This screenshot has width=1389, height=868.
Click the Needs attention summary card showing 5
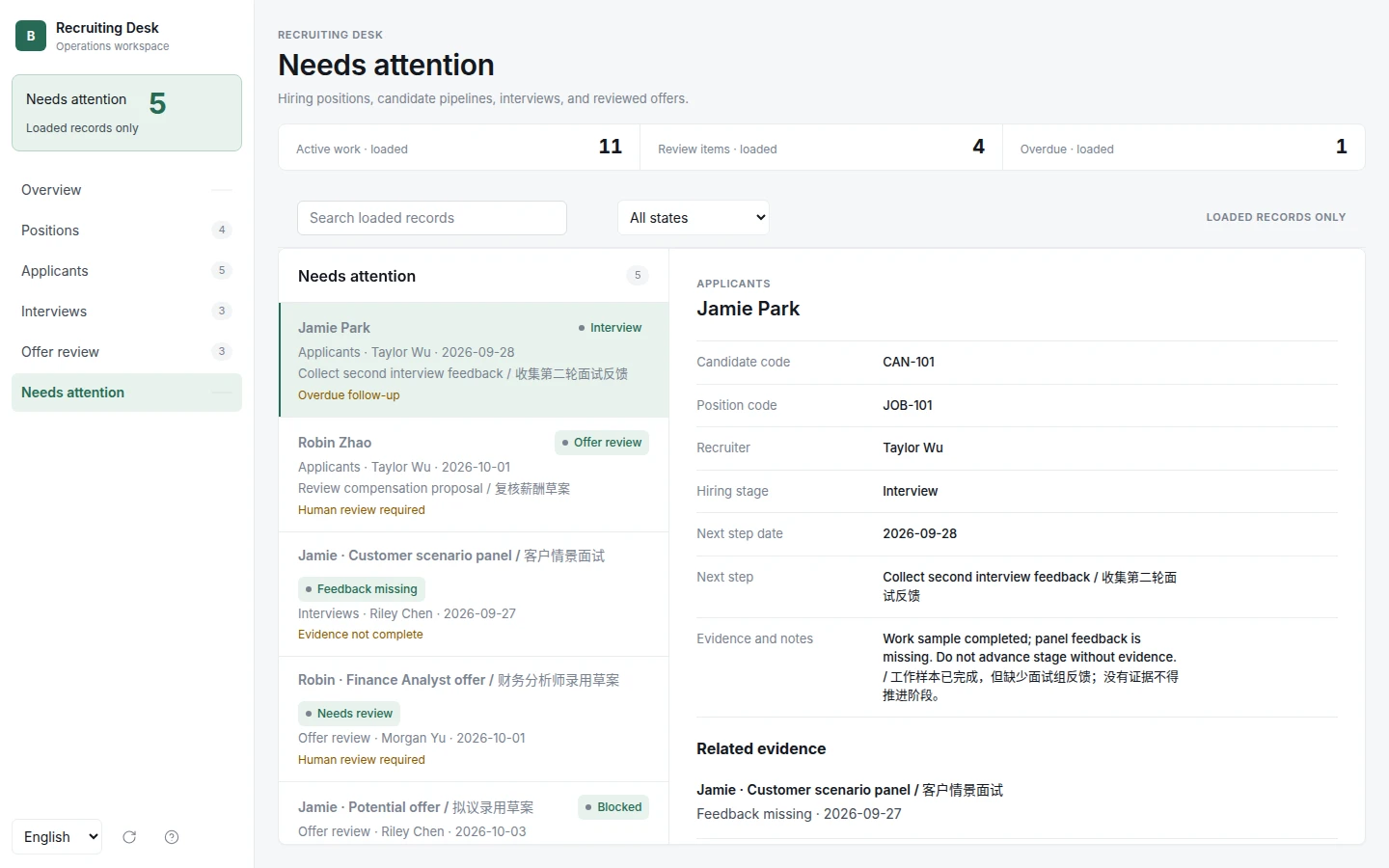click(x=126, y=113)
